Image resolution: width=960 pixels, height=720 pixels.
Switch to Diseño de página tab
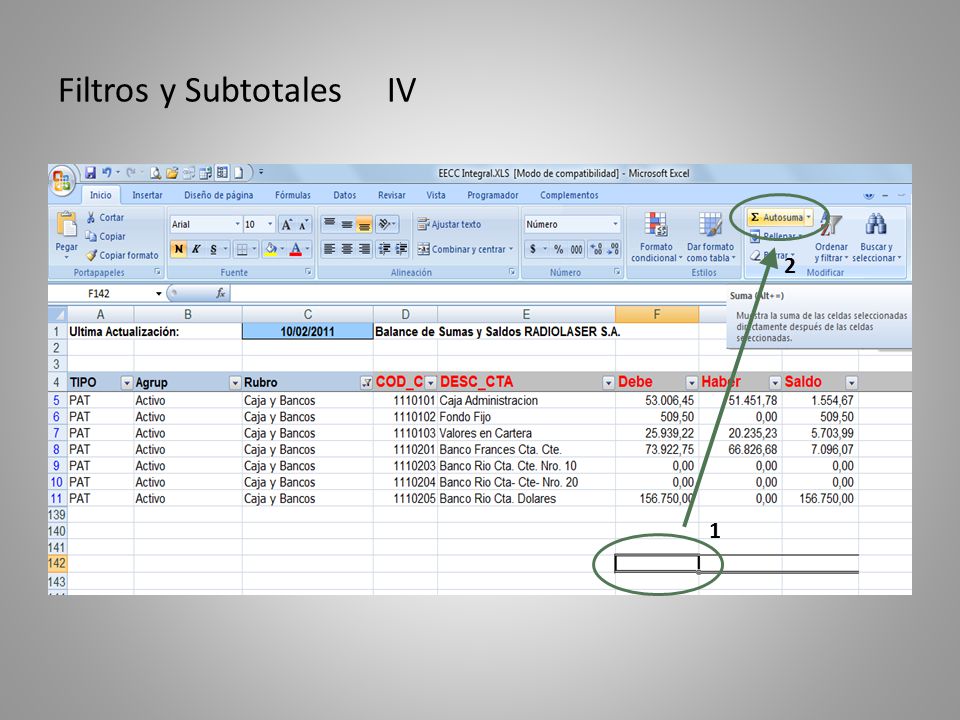pyautogui.click(x=219, y=195)
